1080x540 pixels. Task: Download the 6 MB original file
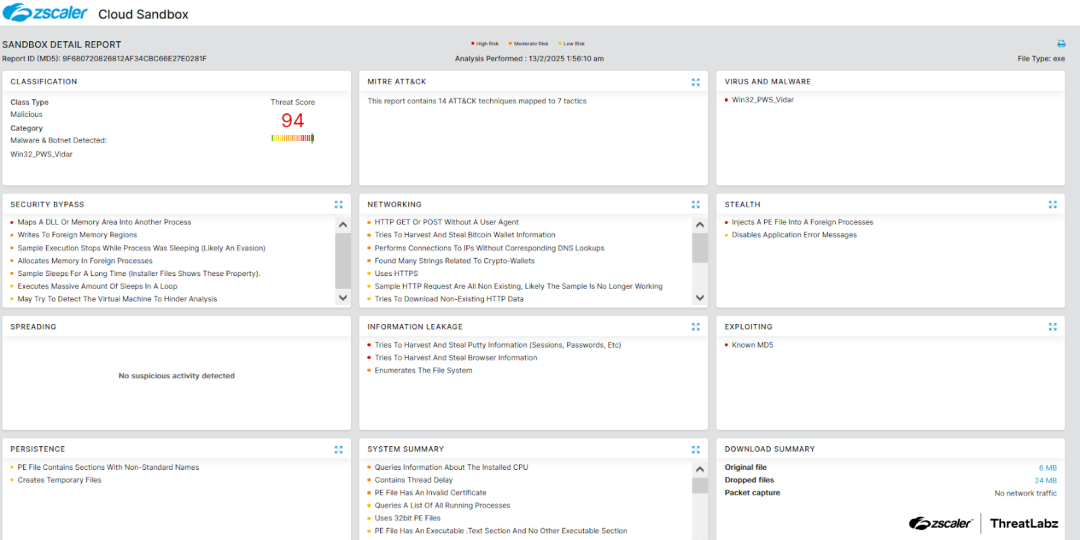point(1048,468)
